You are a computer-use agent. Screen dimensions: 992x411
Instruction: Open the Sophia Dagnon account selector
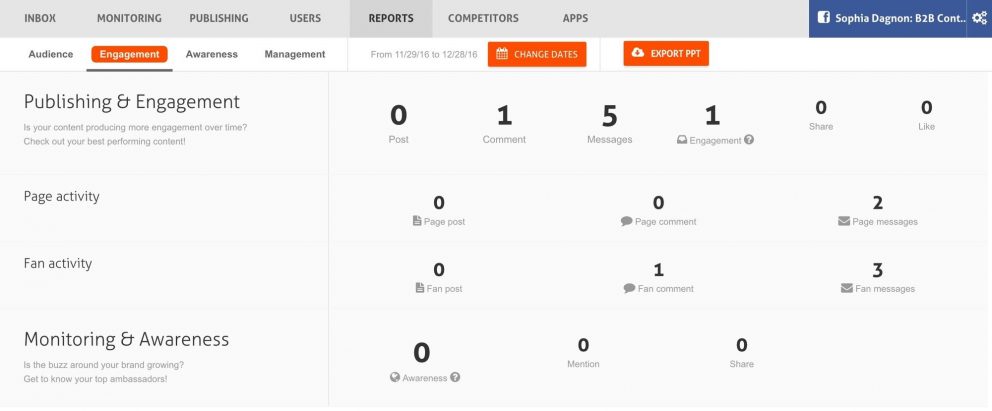pyautogui.click(x=888, y=18)
